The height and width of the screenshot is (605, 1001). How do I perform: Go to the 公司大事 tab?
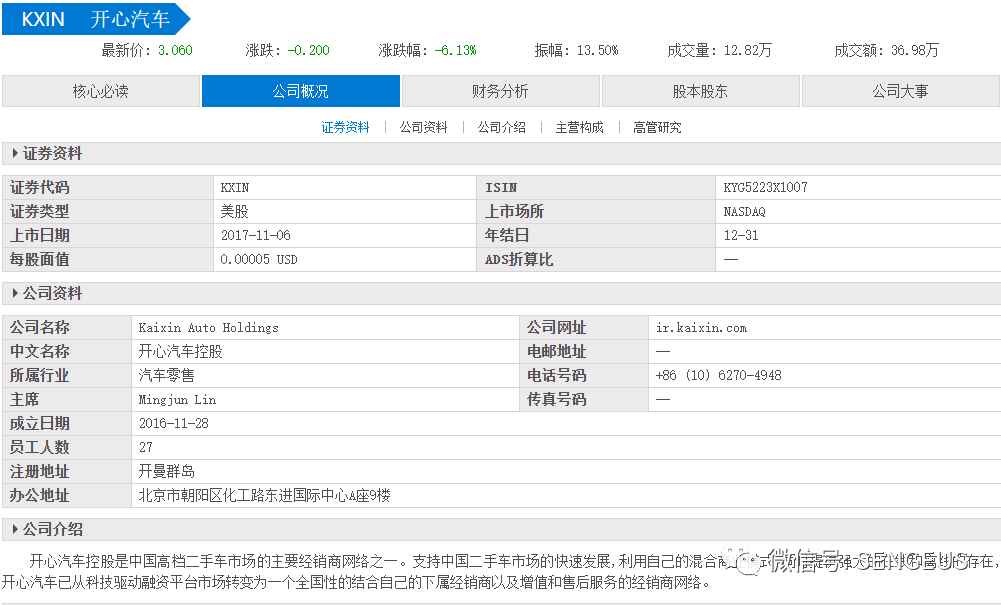pos(900,91)
